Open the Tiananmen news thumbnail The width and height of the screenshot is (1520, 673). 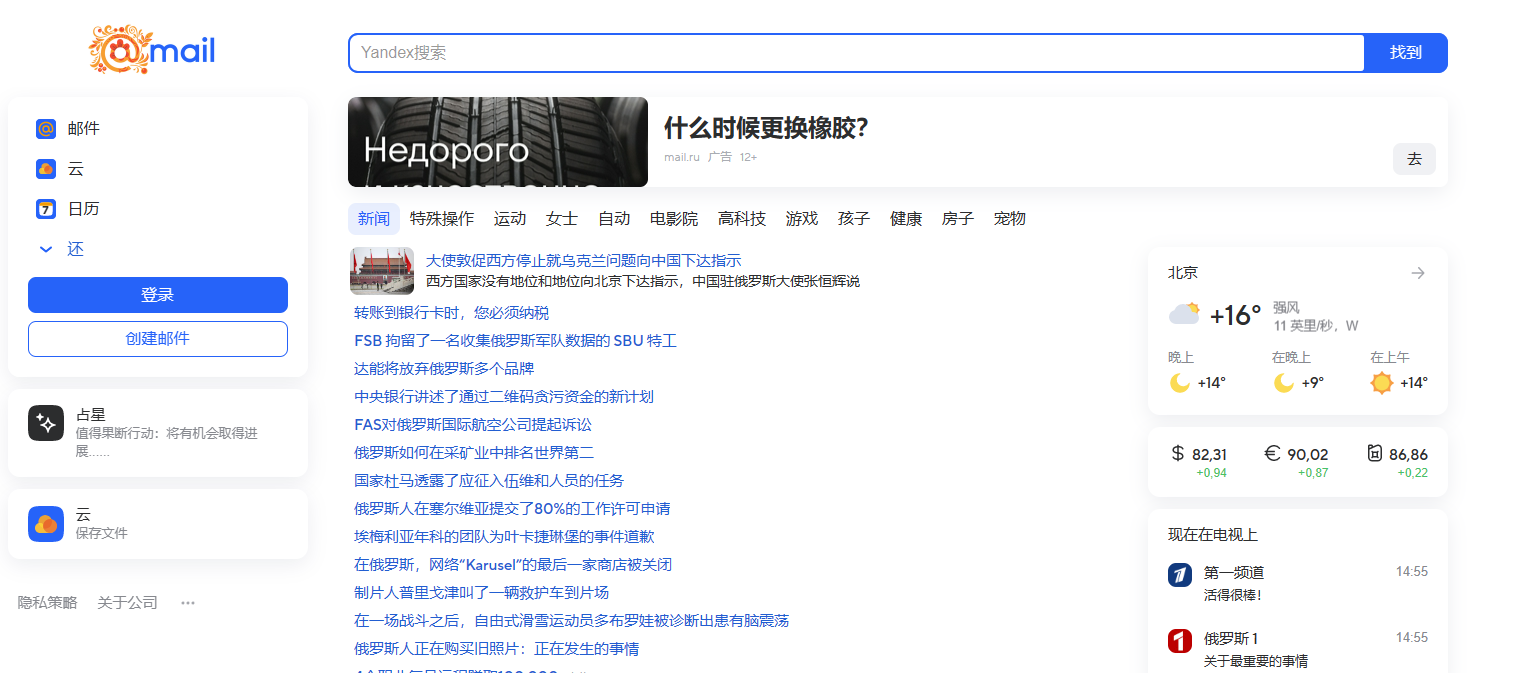tap(382, 271)
